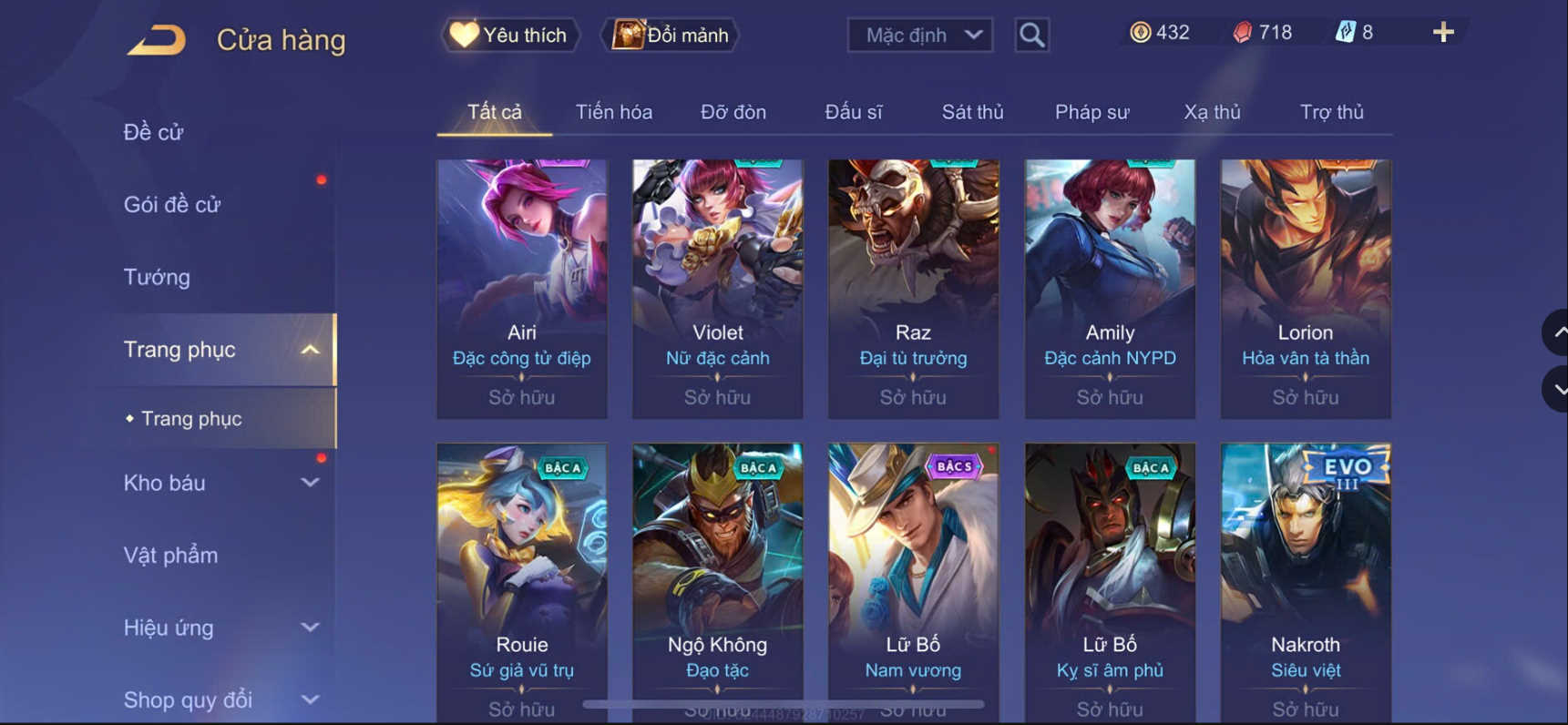1568x725 pixels.
Task: Select Tướng in the sidebar
Action: coord(157,277)
